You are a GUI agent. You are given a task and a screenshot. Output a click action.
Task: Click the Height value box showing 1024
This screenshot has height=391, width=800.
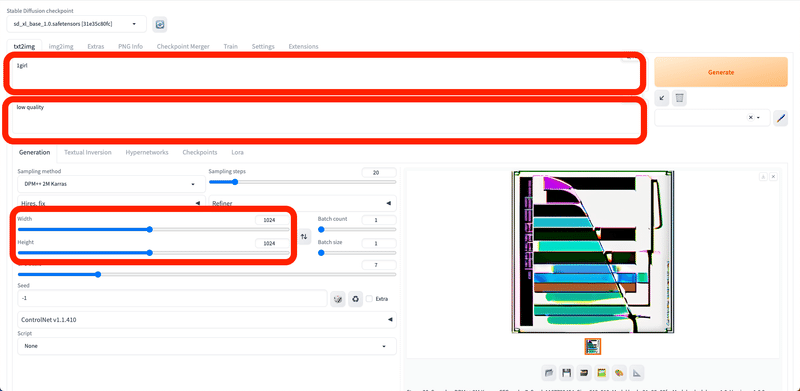[272, 243]
